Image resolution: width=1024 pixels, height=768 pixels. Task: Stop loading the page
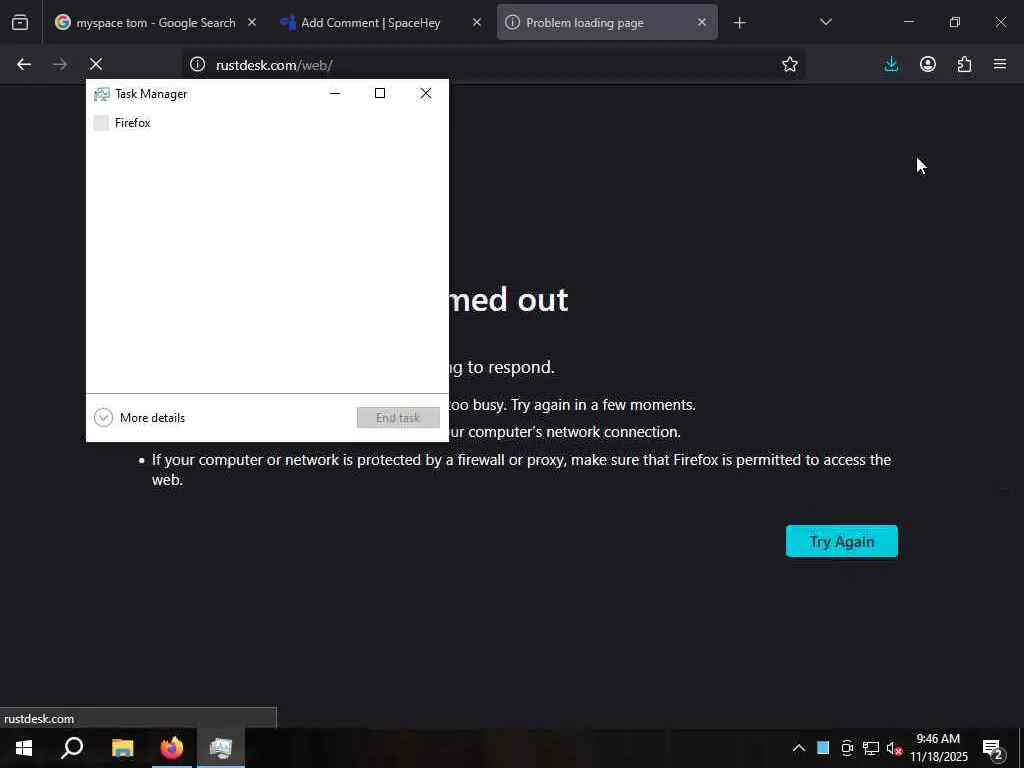click(96, 64)
